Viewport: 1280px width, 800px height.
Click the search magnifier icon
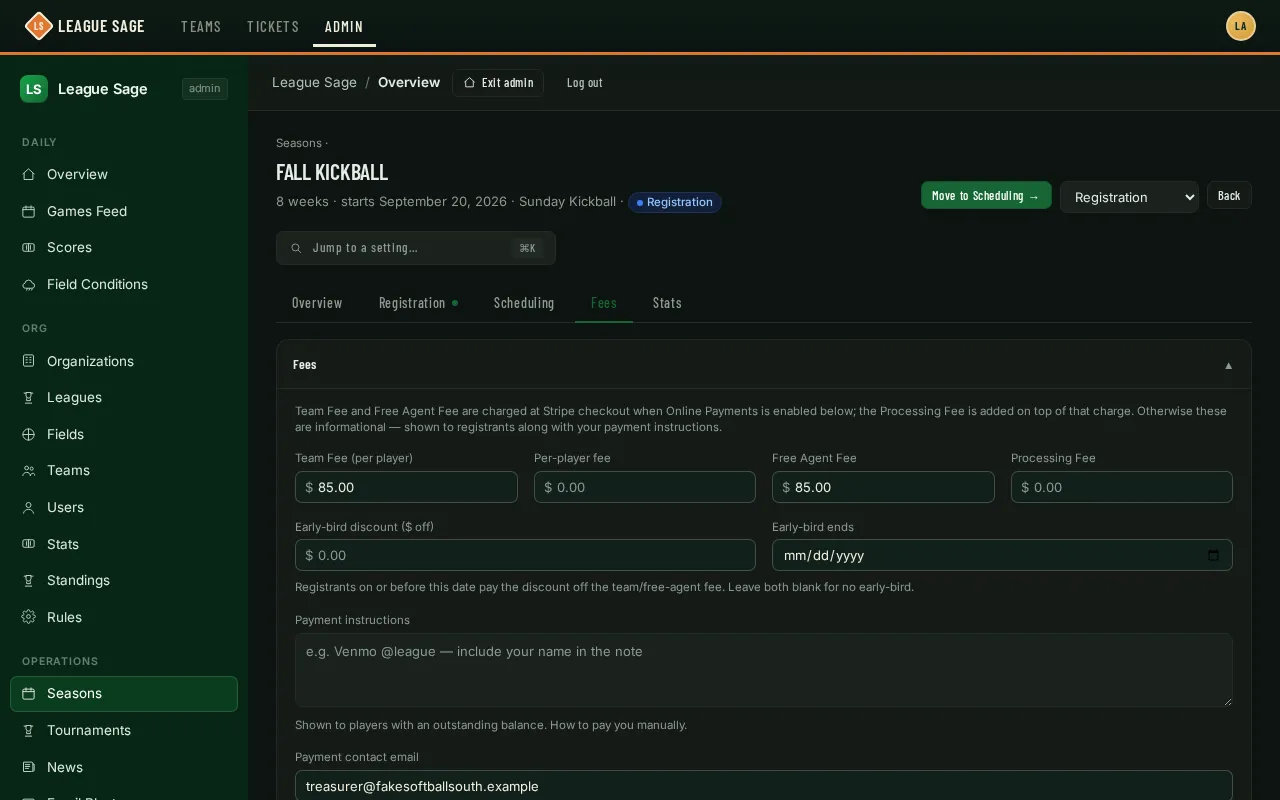click(296, 248)
